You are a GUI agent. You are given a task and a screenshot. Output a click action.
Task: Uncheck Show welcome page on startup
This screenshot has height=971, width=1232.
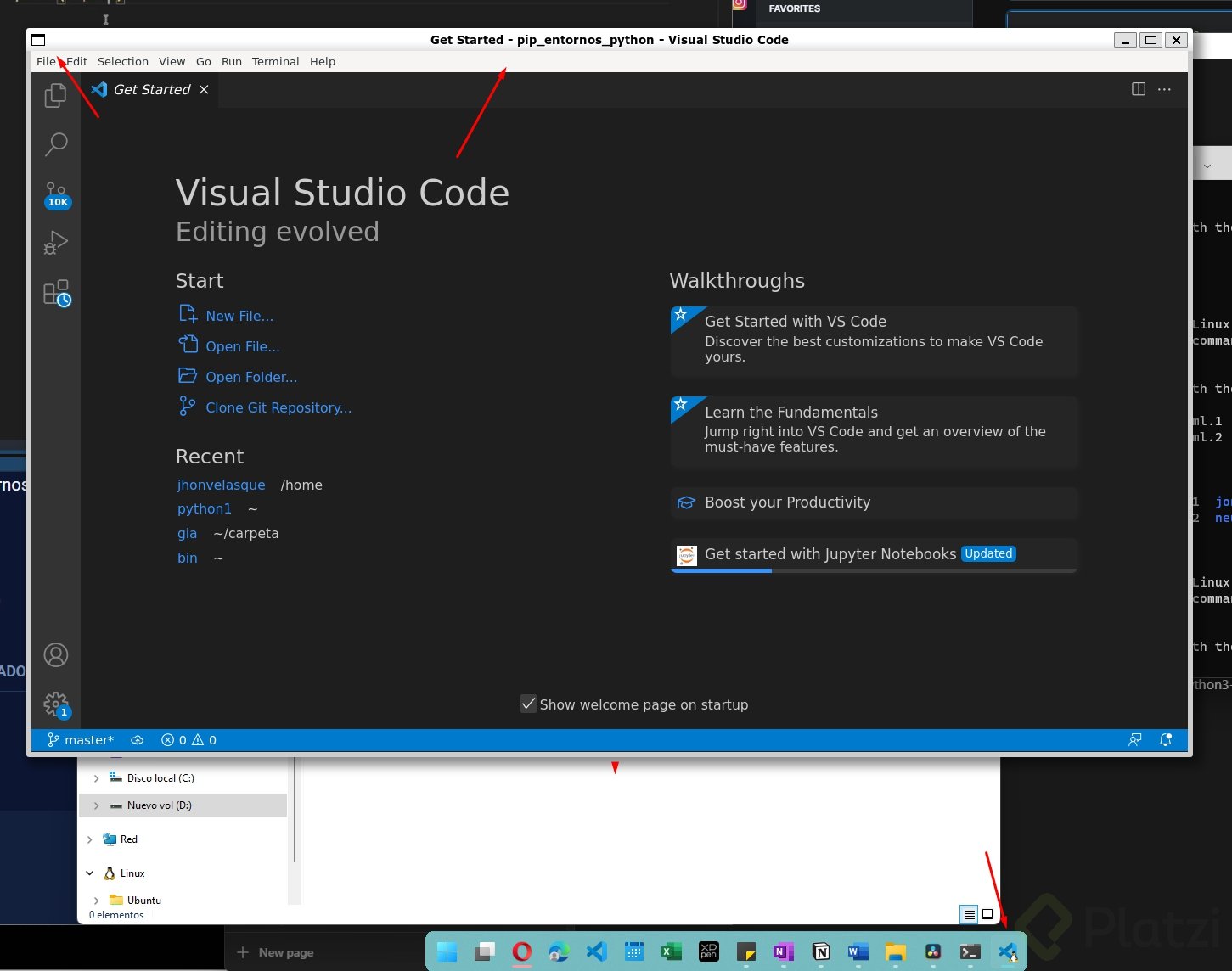click(528, 704)
